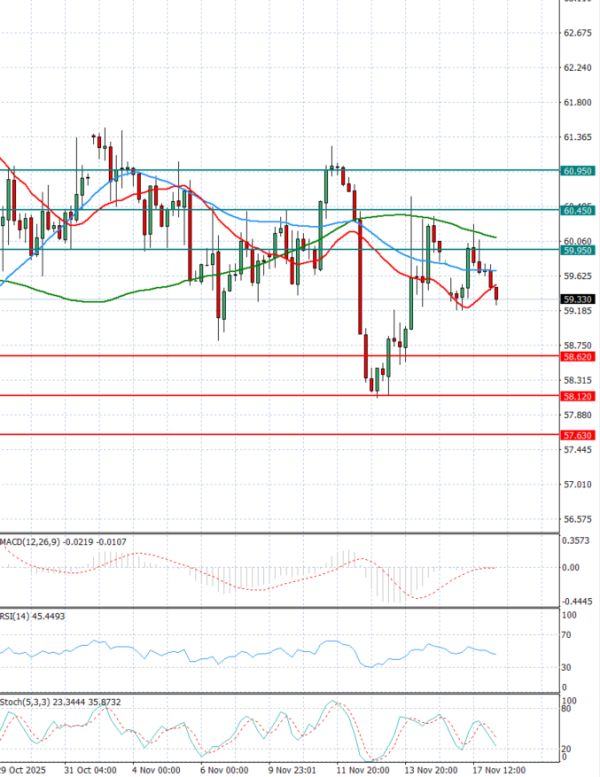
Task: Select the current price label 59.330
Action: pyautogui.click(x=578, y=299)
